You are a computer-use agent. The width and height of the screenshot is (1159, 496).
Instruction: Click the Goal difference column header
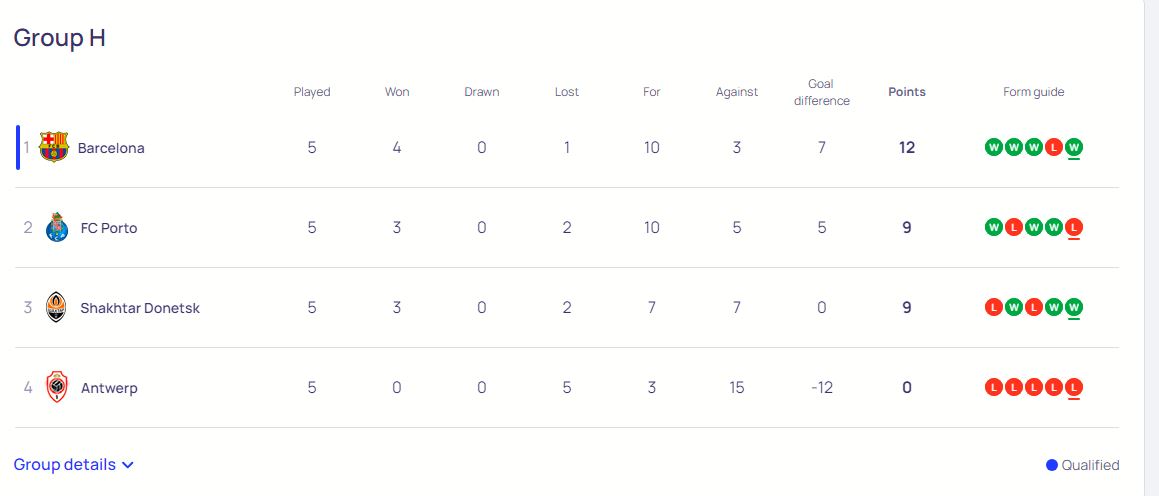[x=822, y=92]
